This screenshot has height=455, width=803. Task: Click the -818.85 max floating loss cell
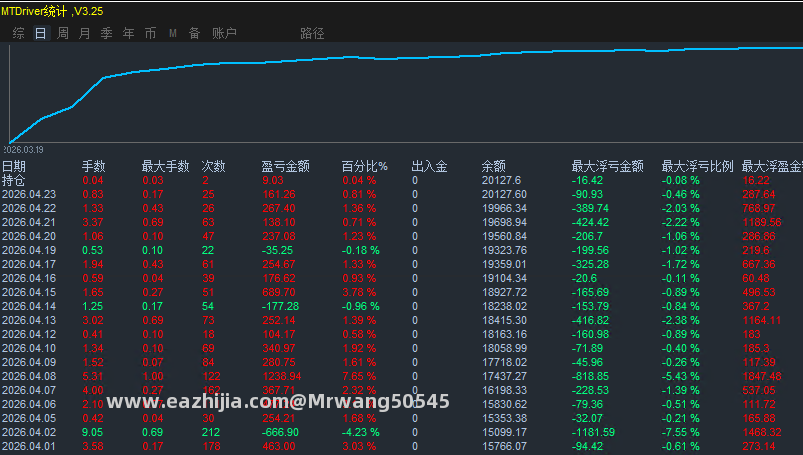(590, 376)
